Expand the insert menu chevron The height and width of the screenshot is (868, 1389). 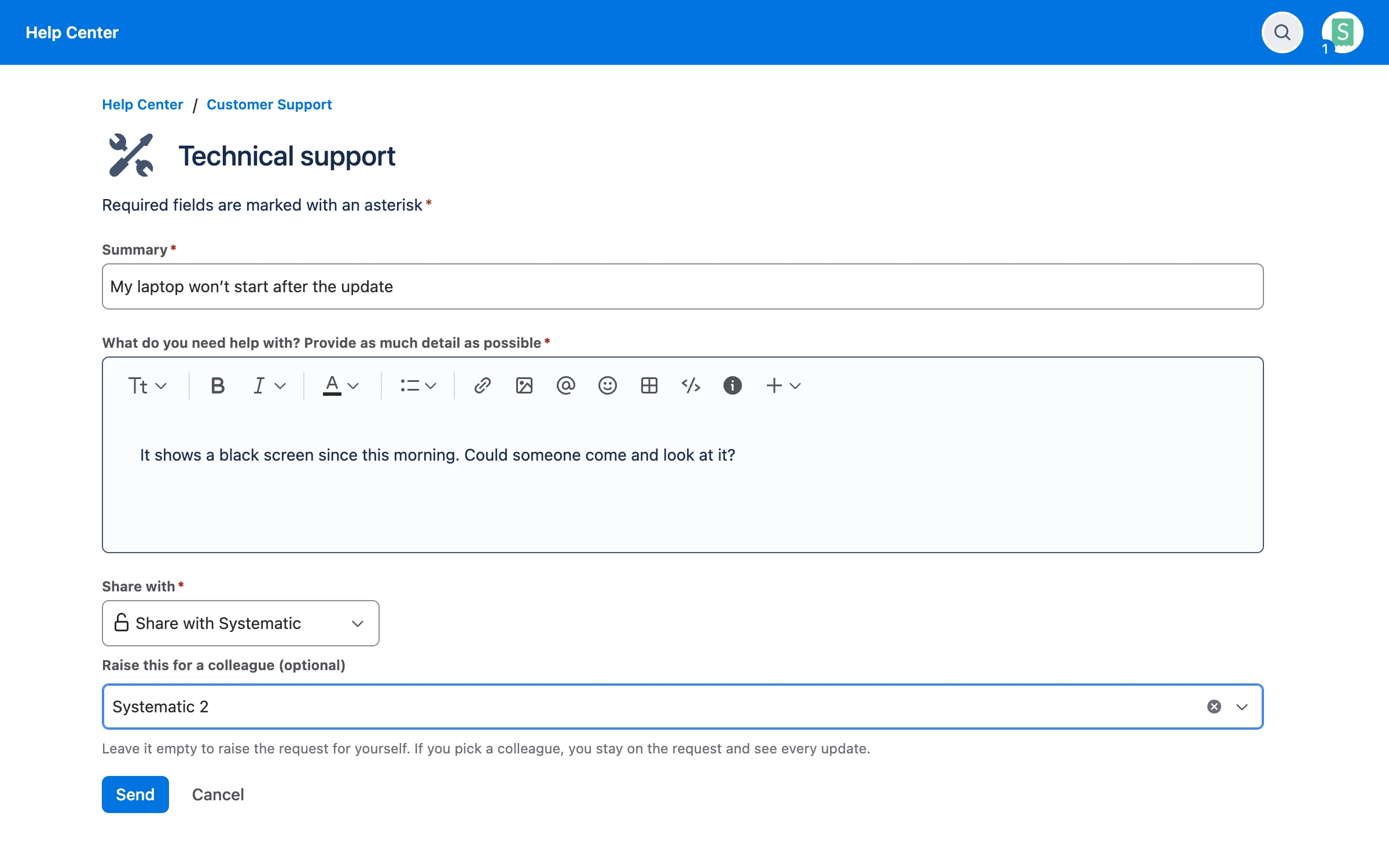click(795, 386)
